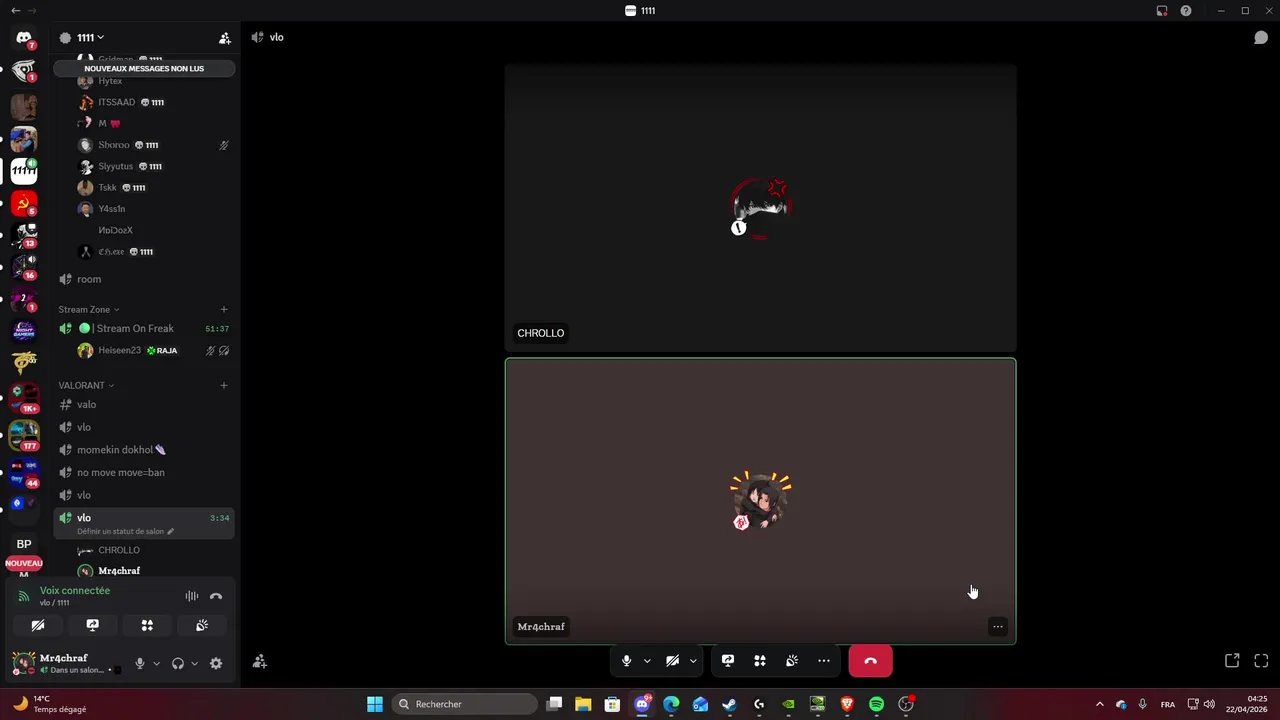The height and width of the screenshot is (720, 1280).
Task: Start an activity from the voice panel
Action: (147, 625)
